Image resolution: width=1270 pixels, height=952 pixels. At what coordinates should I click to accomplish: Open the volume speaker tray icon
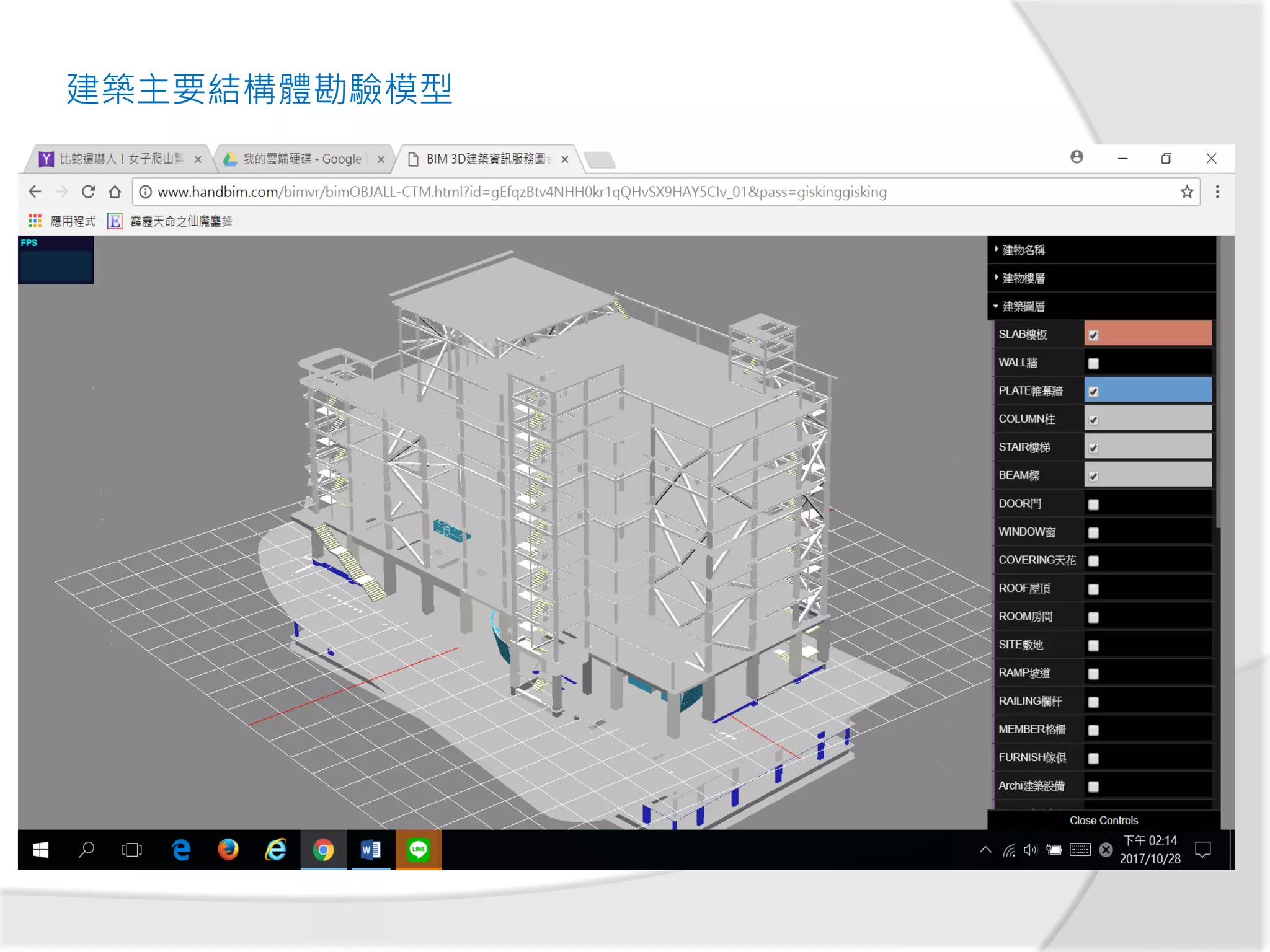1031,850
